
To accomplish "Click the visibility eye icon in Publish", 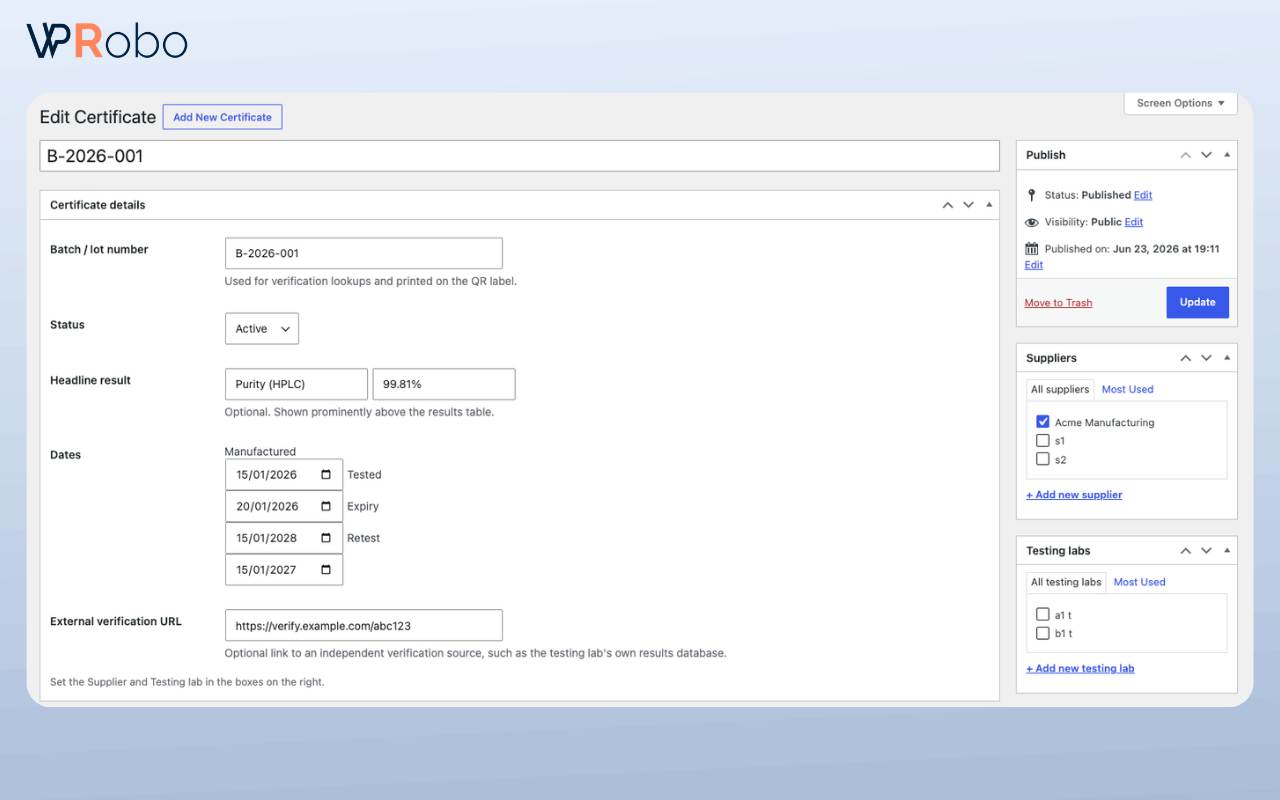I will tap(1032, 222).
